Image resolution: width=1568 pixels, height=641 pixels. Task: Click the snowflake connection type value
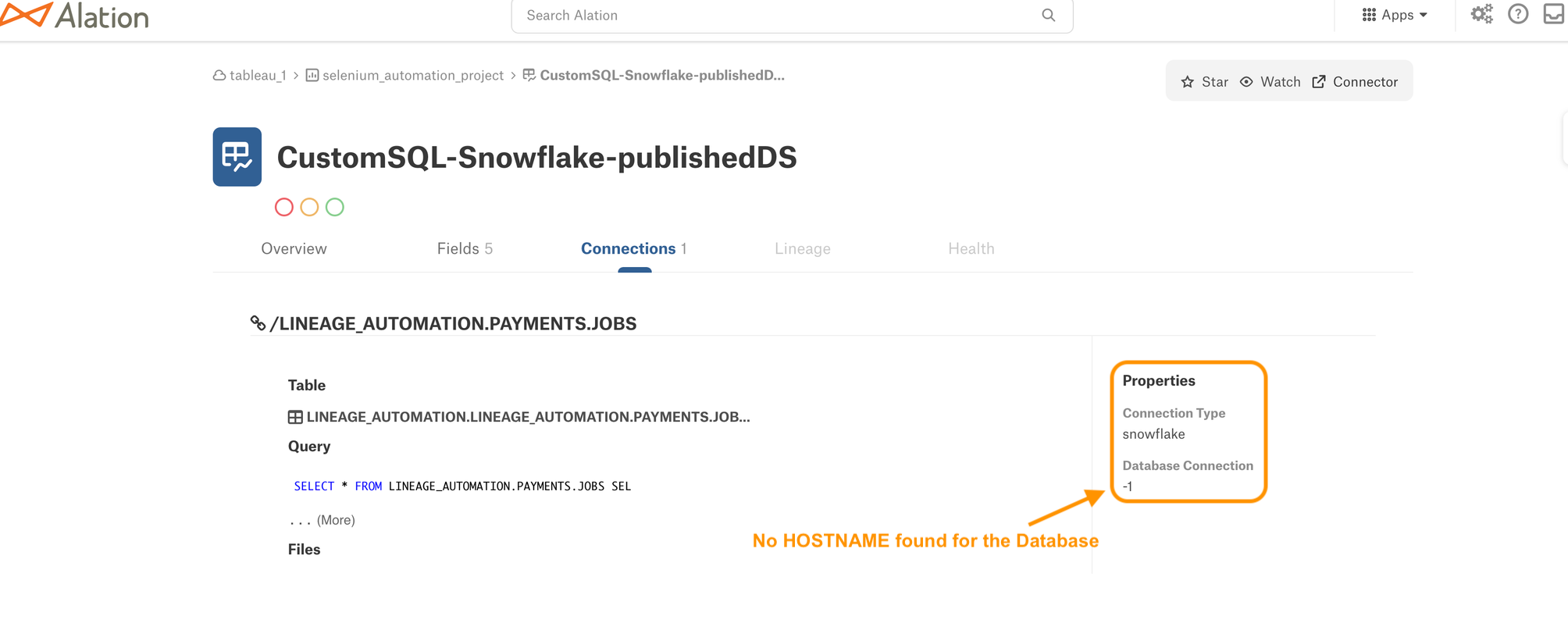click(1153, 434)
